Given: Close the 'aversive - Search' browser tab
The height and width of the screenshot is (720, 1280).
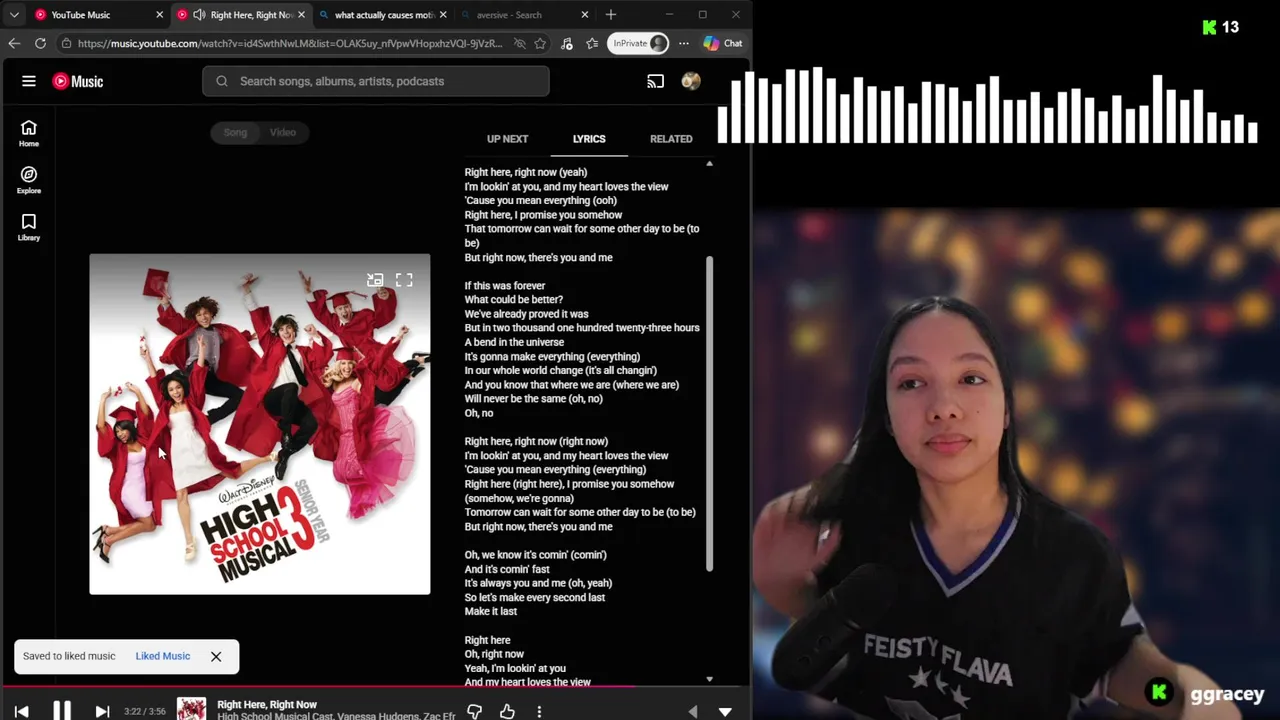Looking at the screenshot, I should 584,15.
